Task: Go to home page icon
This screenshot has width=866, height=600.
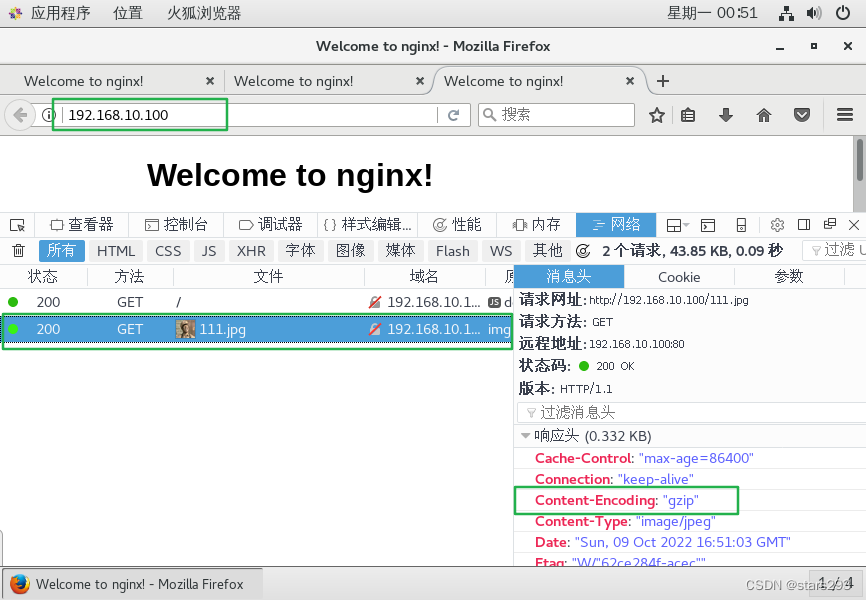Action: pyautogui.click(x=764, y=115)
